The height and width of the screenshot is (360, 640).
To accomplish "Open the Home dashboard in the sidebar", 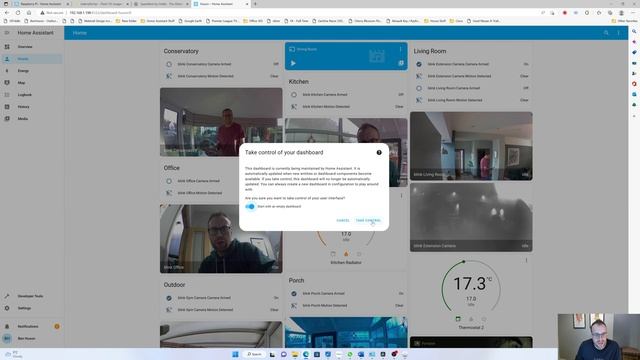I will 32,59.
